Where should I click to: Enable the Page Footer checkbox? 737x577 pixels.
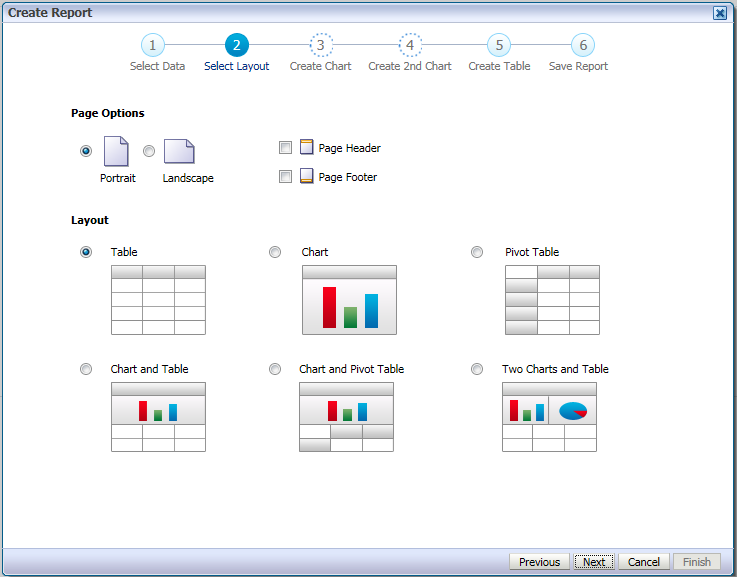click(x=285, y=177)
